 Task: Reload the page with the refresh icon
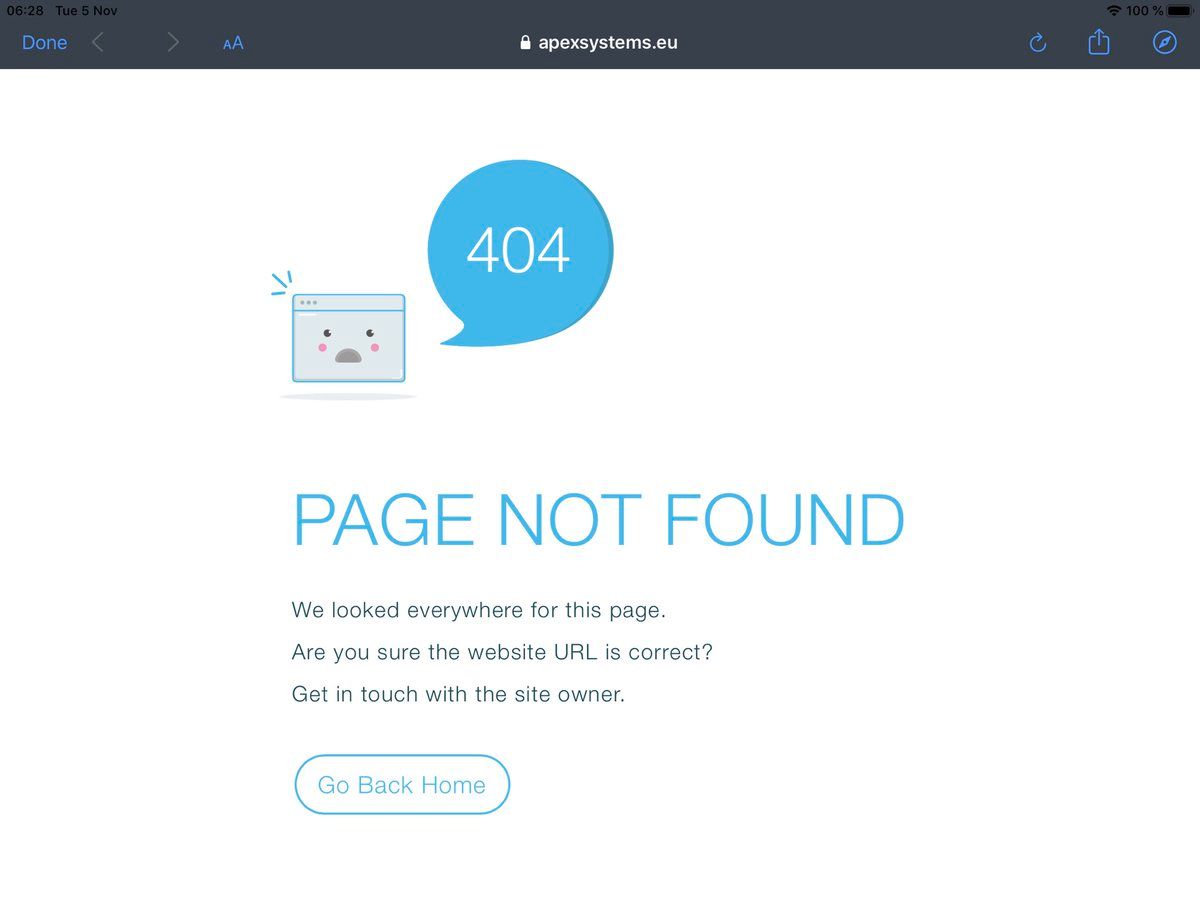point(1038,42)
